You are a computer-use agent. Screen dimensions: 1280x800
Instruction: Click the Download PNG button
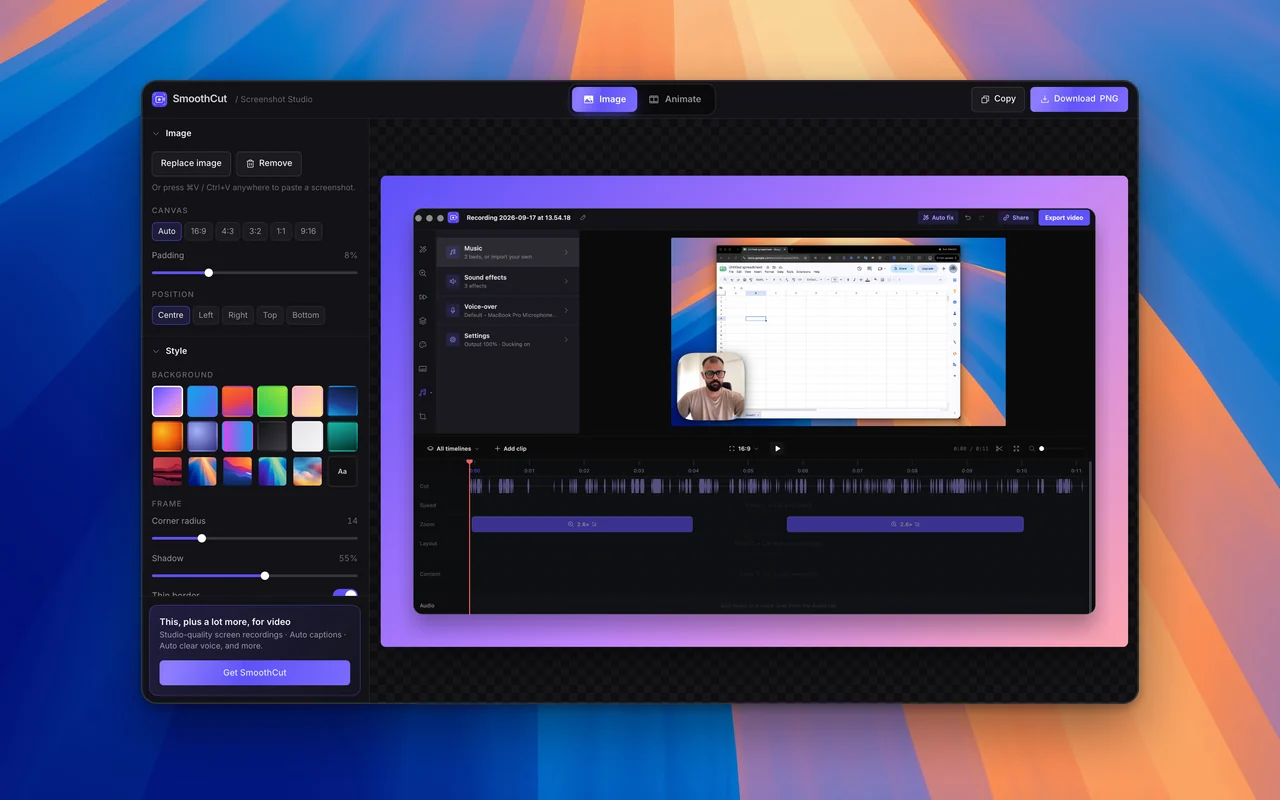coord(1079,99)
